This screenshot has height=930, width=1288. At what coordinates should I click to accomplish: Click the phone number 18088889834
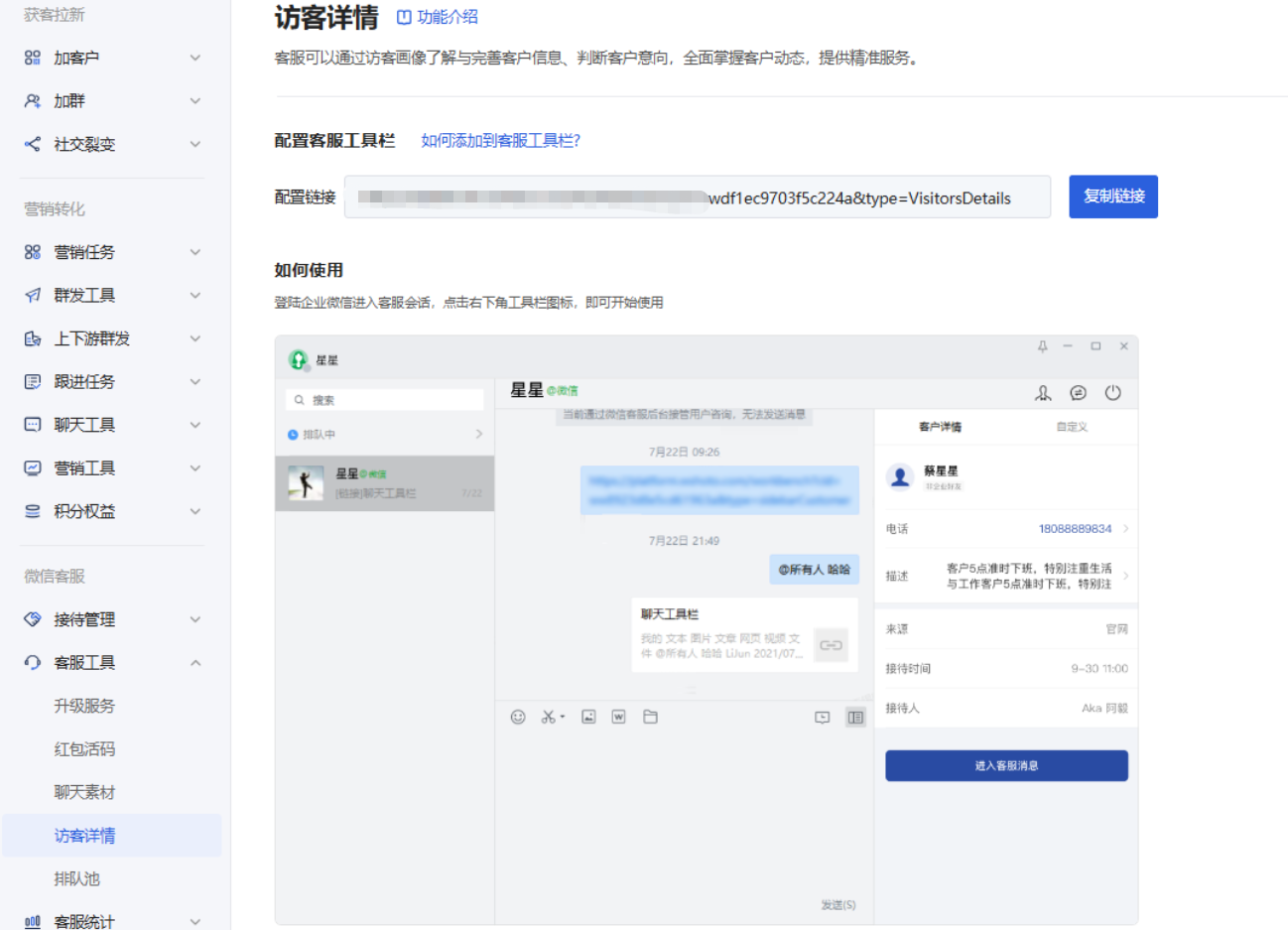click(1075, 529)
